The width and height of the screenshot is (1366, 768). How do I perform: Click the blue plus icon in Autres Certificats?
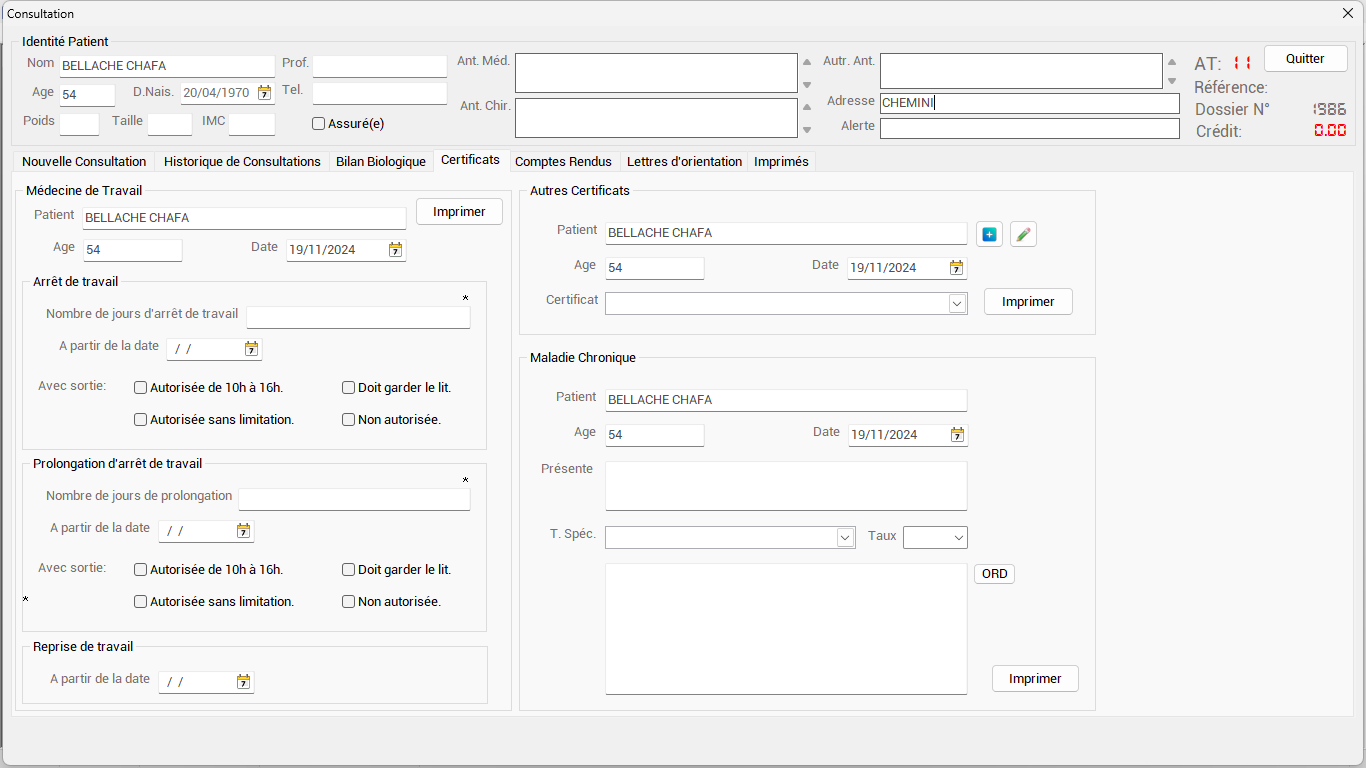[989, 234]
